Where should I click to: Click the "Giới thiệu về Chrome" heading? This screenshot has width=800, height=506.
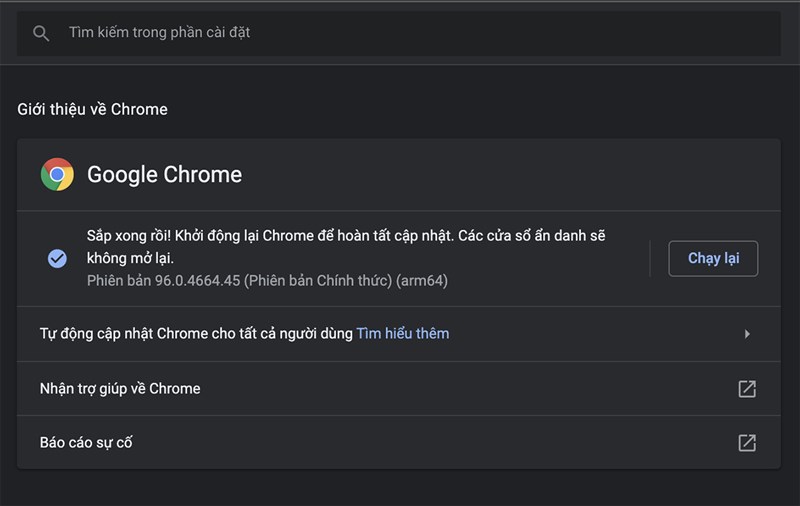[92, 109]
